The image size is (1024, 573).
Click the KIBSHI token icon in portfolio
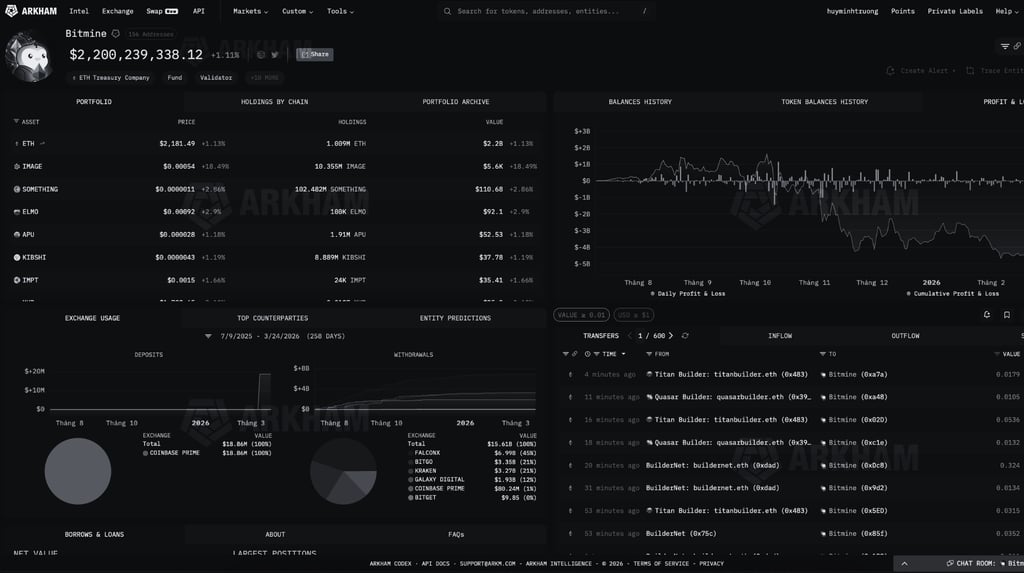pyautogui.click(x=16, y=257)
